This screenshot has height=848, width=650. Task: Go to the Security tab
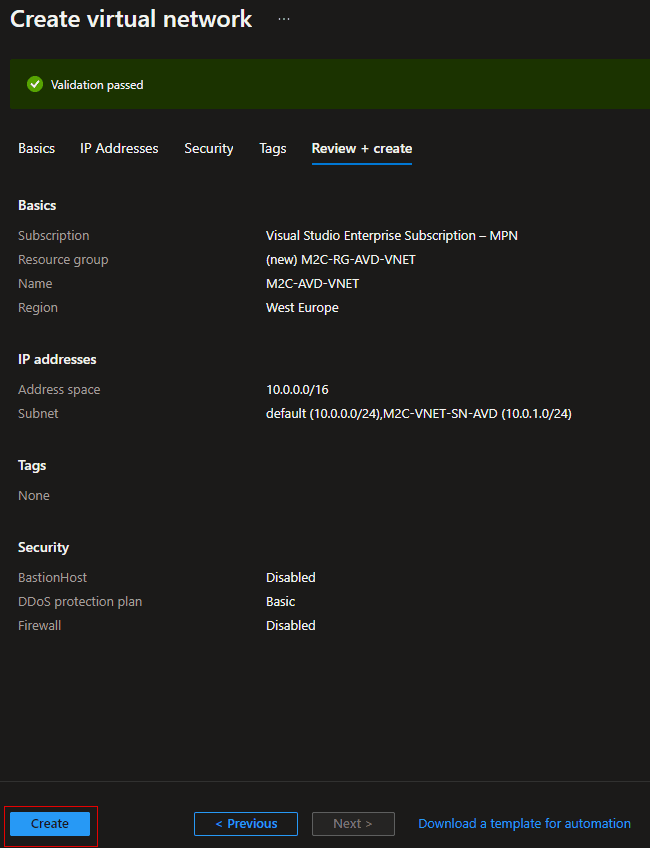209,148
